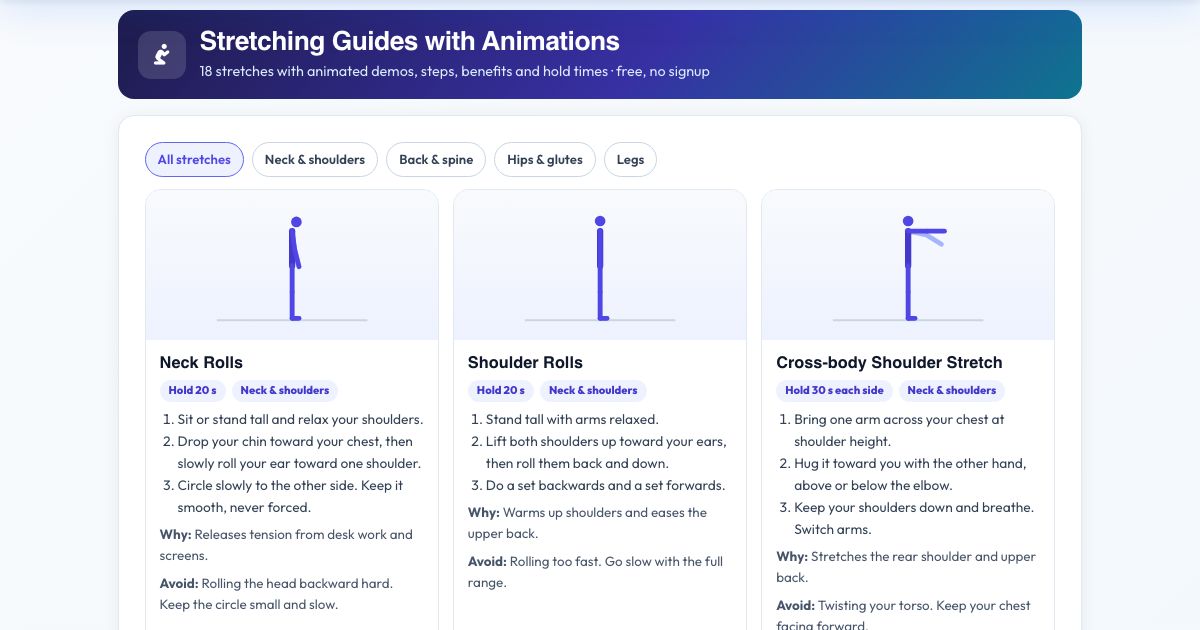This screenshot has width=1200, height=630.
Task: Filter by Legs category
Action: point(630,159)
